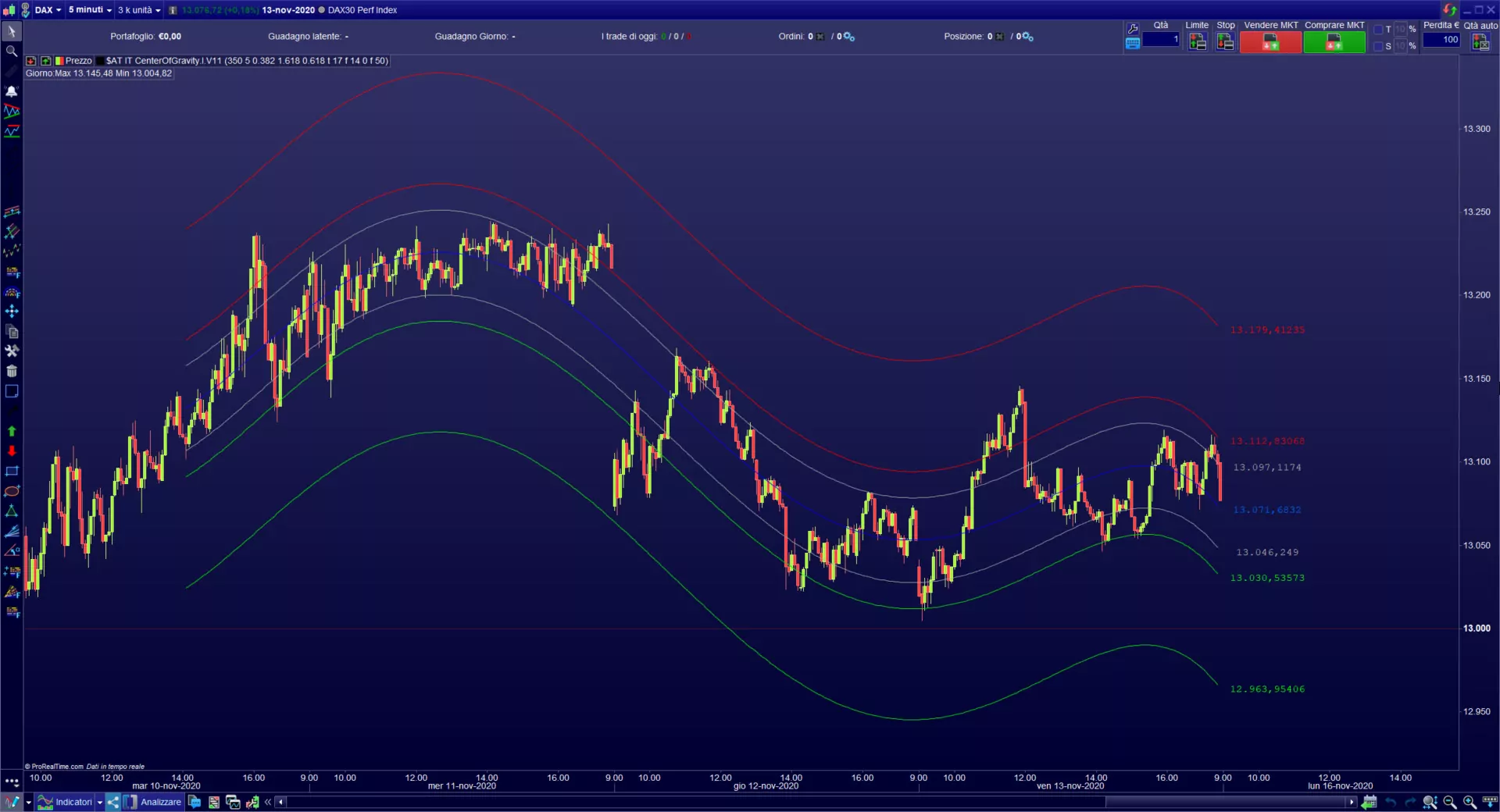Expand the drawing pencil dropdown arrow
The width and height of the screenshot is (1500, 812).
[29, 802]
